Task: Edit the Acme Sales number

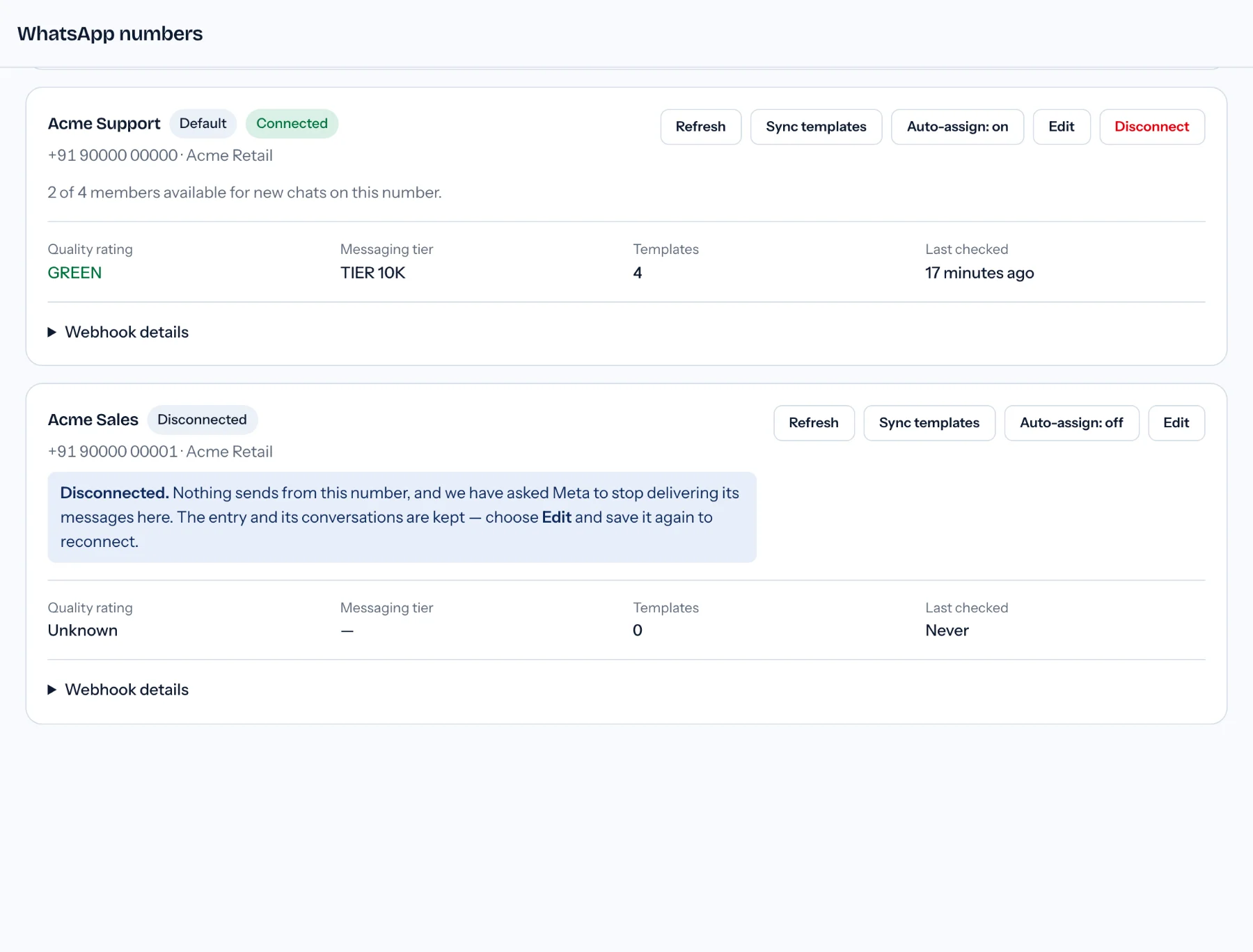Action: click(x=1176, y=423)
